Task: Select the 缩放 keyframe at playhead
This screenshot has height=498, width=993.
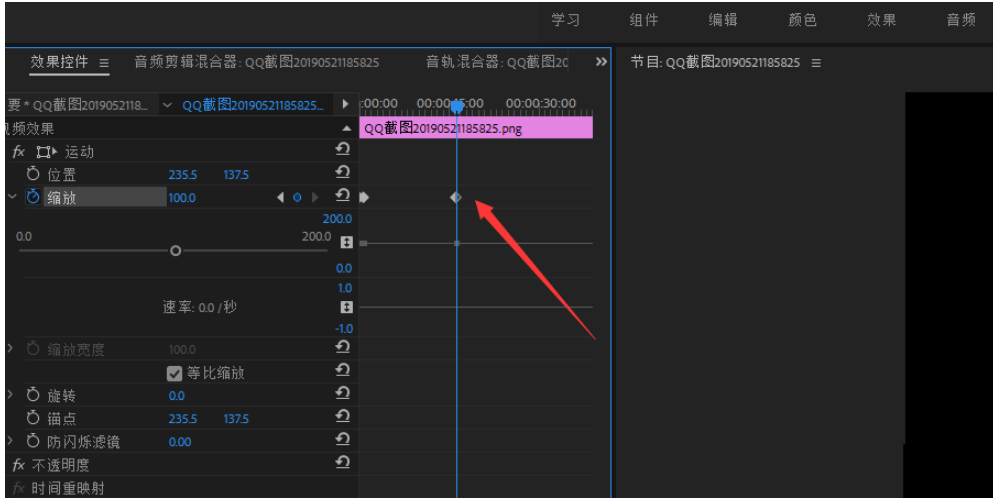Action: point(456,198)
